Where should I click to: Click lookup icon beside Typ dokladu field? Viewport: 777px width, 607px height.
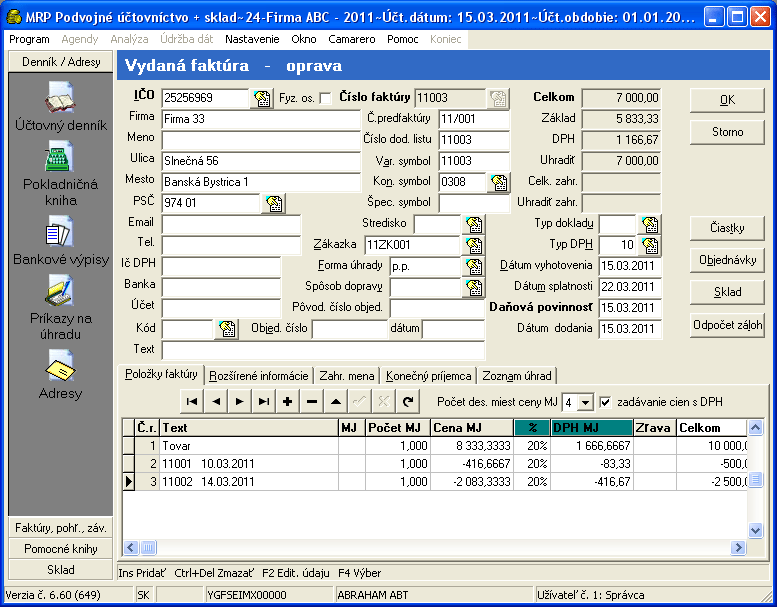[x=650, y=224]
